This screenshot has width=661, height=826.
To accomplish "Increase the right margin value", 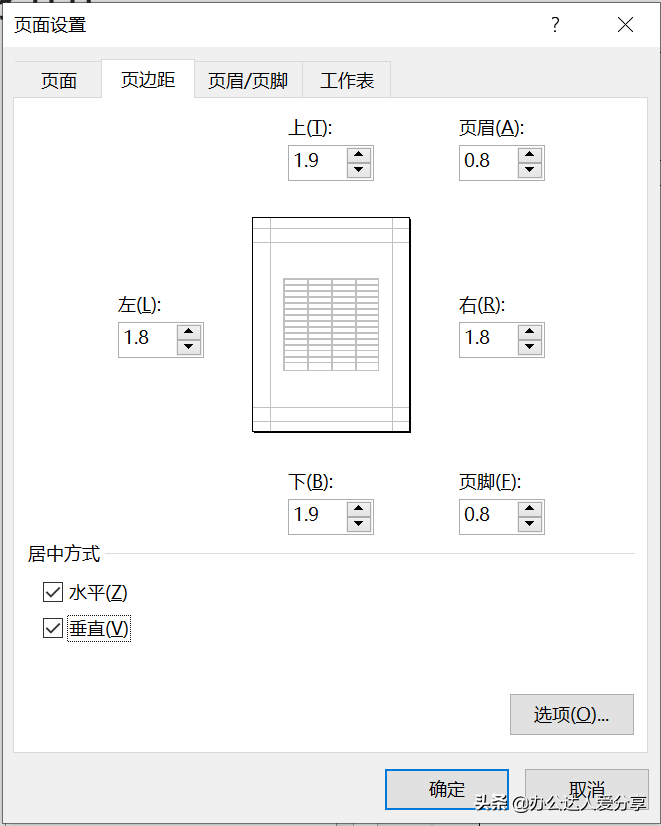I will click(x=530, y=331).
